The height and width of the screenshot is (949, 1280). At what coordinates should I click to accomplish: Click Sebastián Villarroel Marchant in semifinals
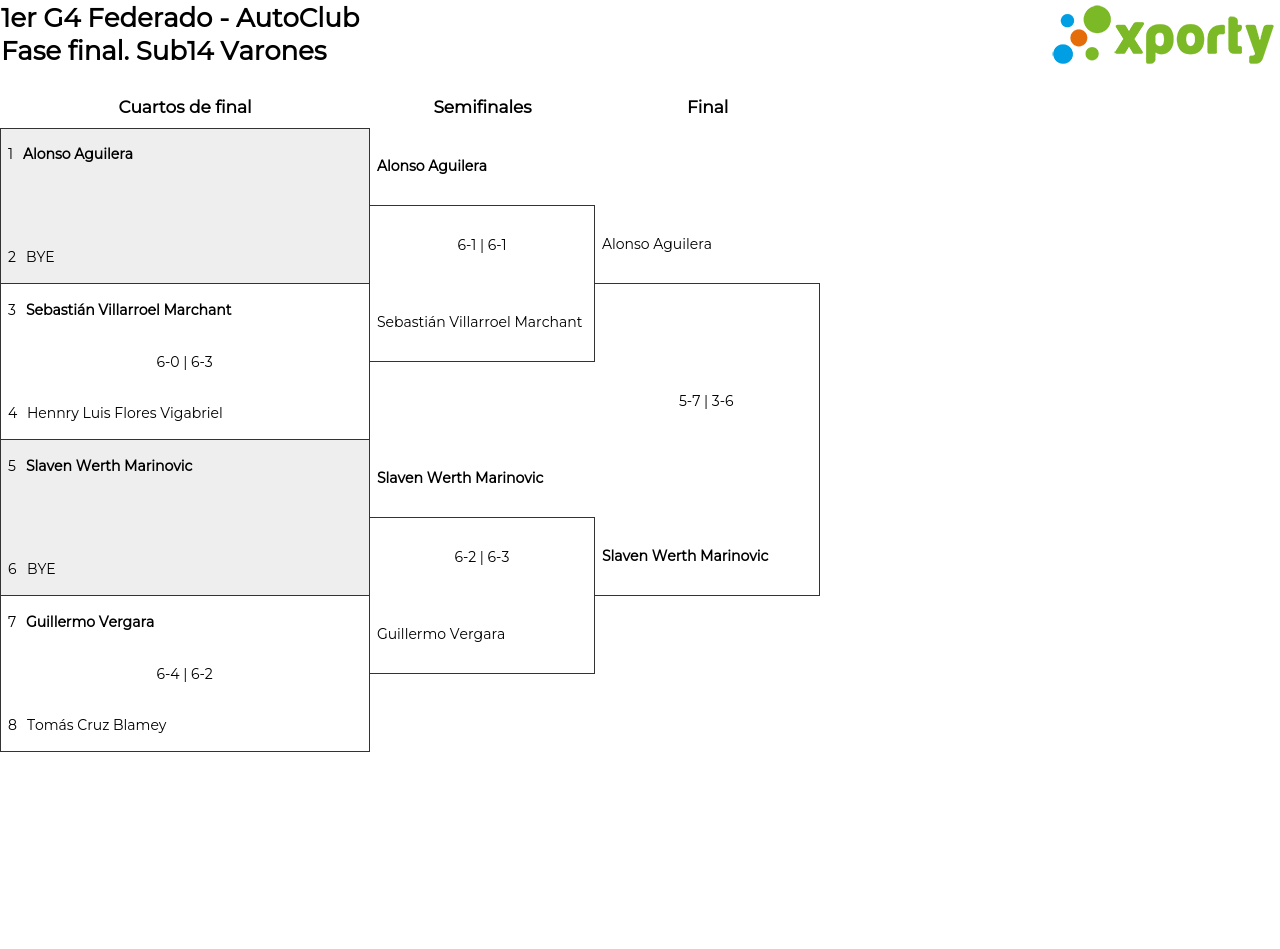tap(479, 322)
